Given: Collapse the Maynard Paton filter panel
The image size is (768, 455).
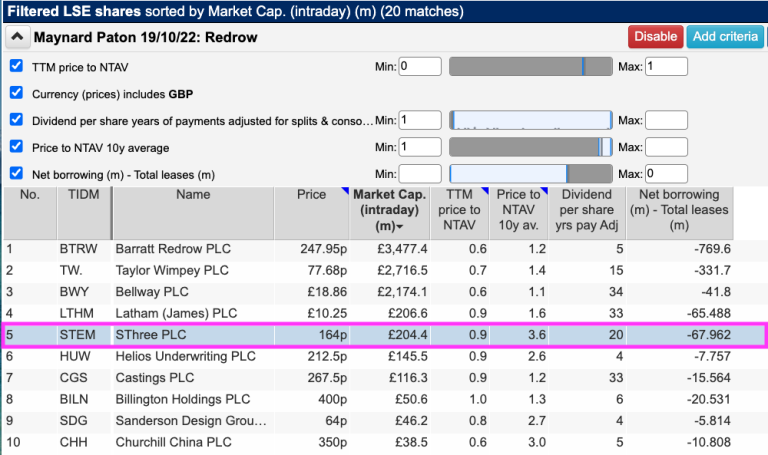Looking at the screenshot, I should tap(17, 37).
